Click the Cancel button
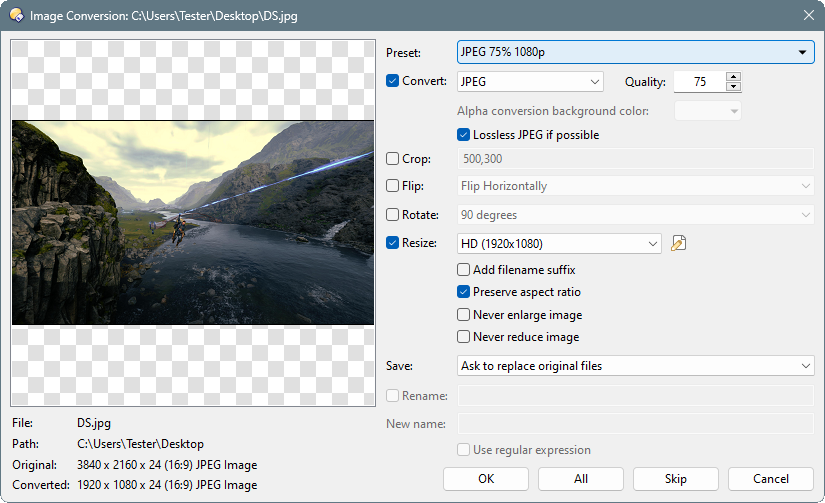This screenshot has width=825, height=503. pos(771,479)
